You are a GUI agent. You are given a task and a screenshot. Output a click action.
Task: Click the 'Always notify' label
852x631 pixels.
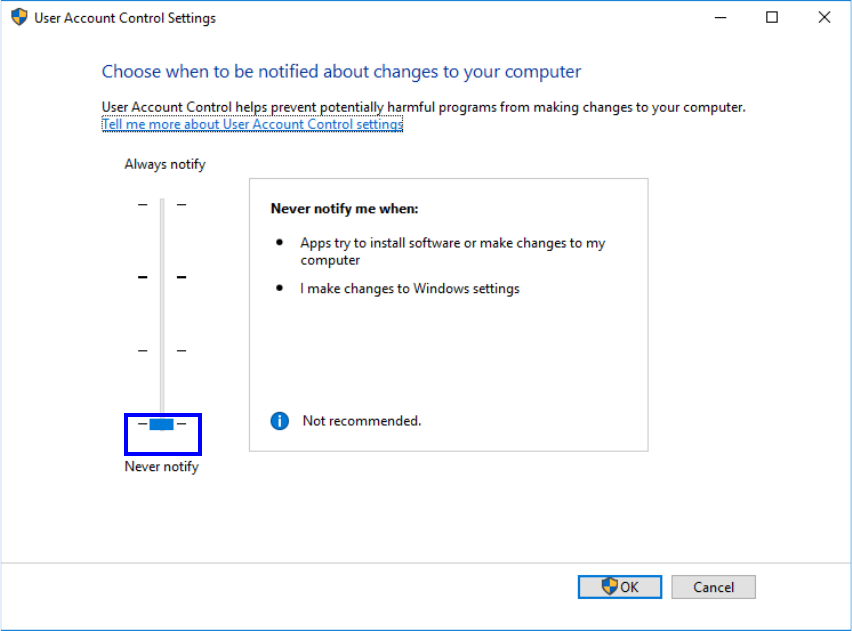coord(165,164)
